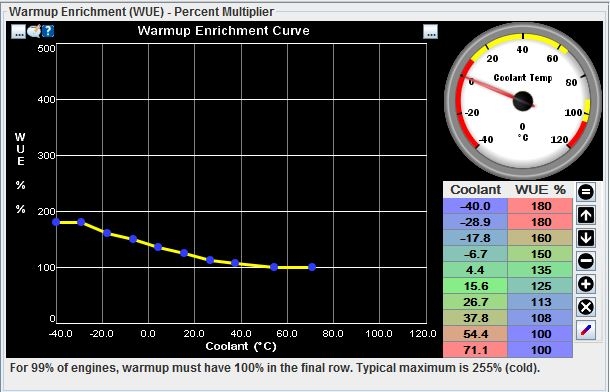Select WUE cell in the -28.9 row
Viewport: 610px width, 392px height.
pos(540,222)
